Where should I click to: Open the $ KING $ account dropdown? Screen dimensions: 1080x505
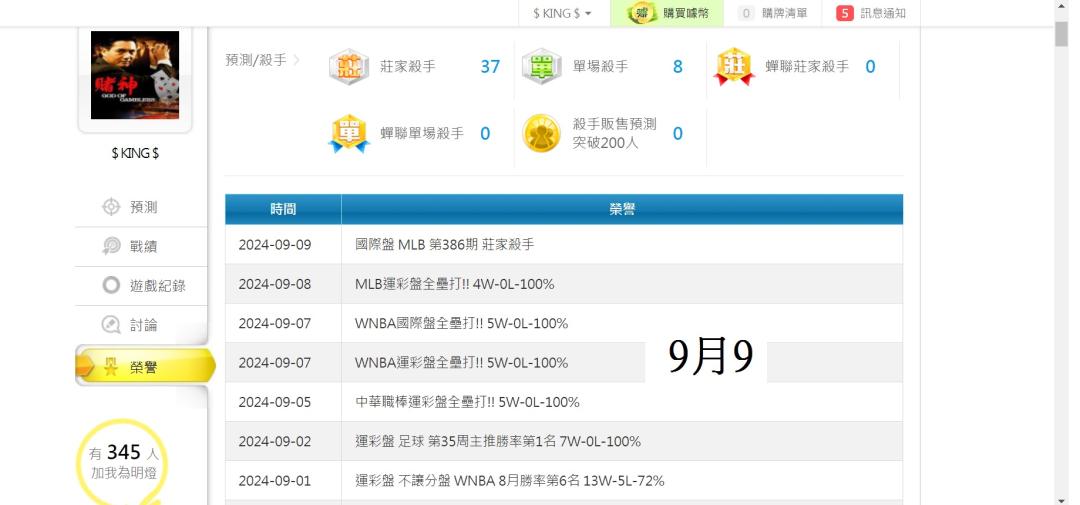click(x=563, y=13)
